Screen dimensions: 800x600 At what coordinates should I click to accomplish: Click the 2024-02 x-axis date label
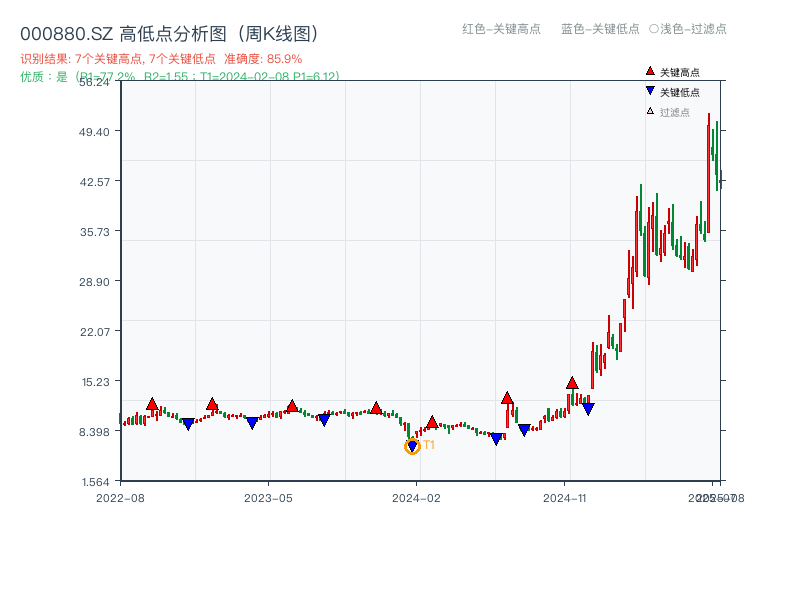pos(416,498)
